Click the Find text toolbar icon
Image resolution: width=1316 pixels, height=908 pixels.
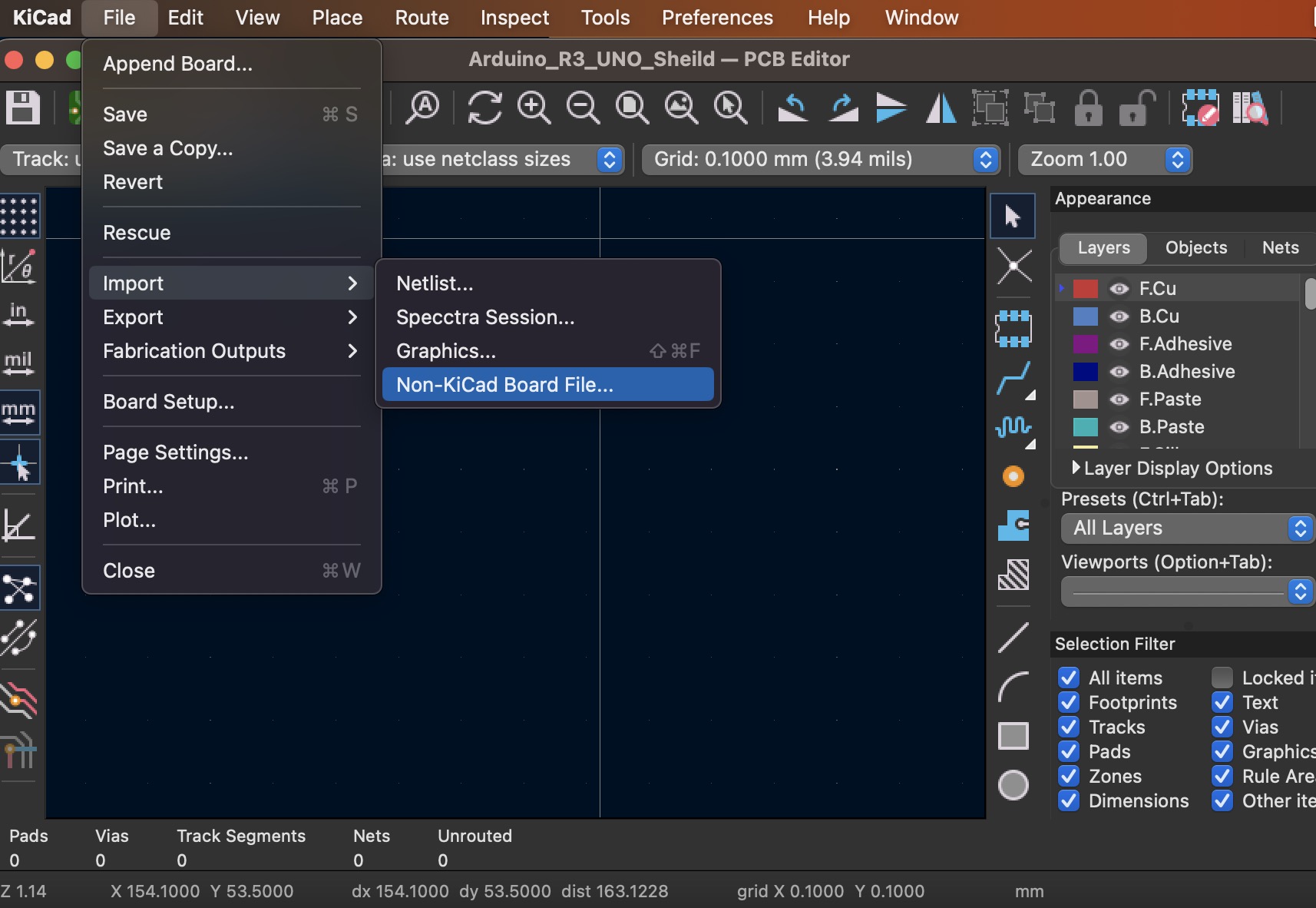[422, 108]
